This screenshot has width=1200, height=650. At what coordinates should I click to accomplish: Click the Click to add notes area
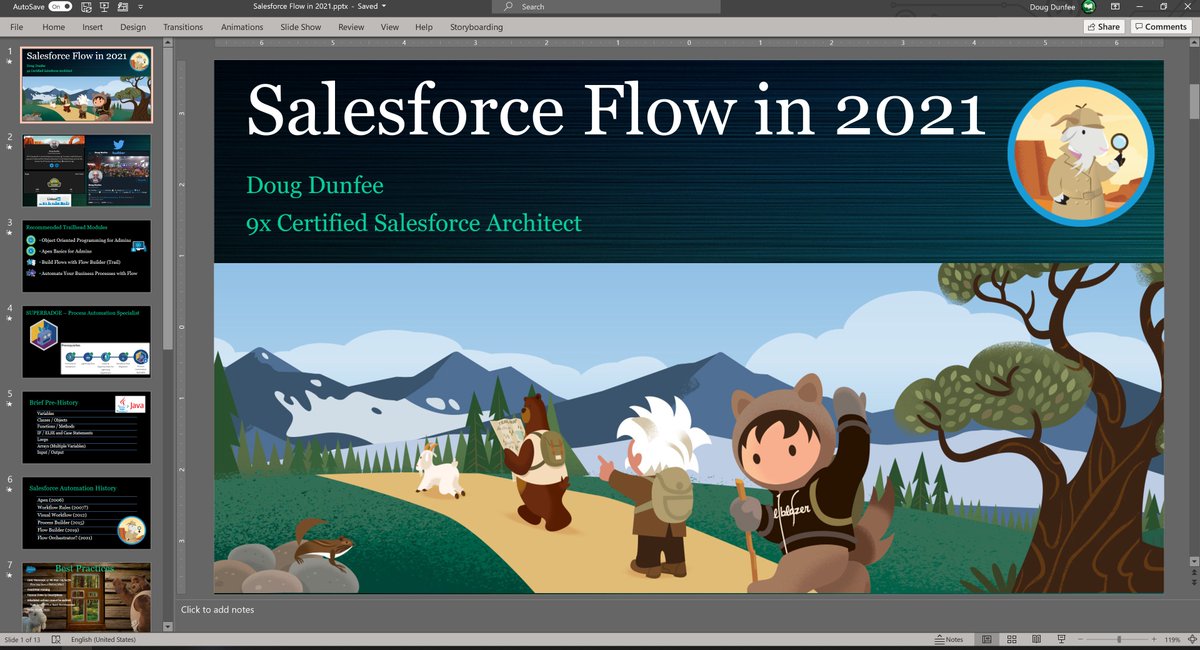tap(218, 610)
